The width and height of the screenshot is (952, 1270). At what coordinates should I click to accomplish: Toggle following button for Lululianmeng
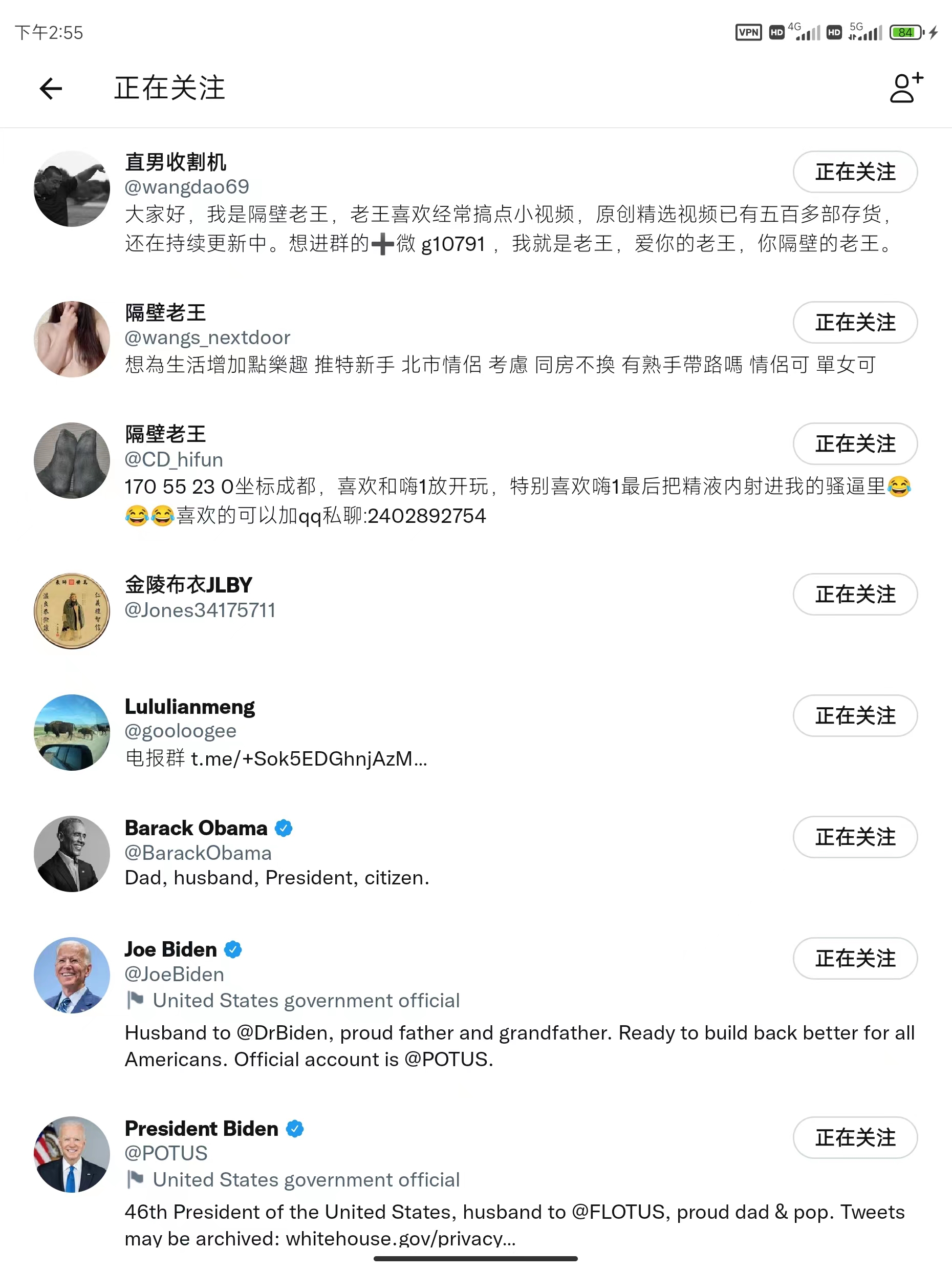tap(855, 716)
